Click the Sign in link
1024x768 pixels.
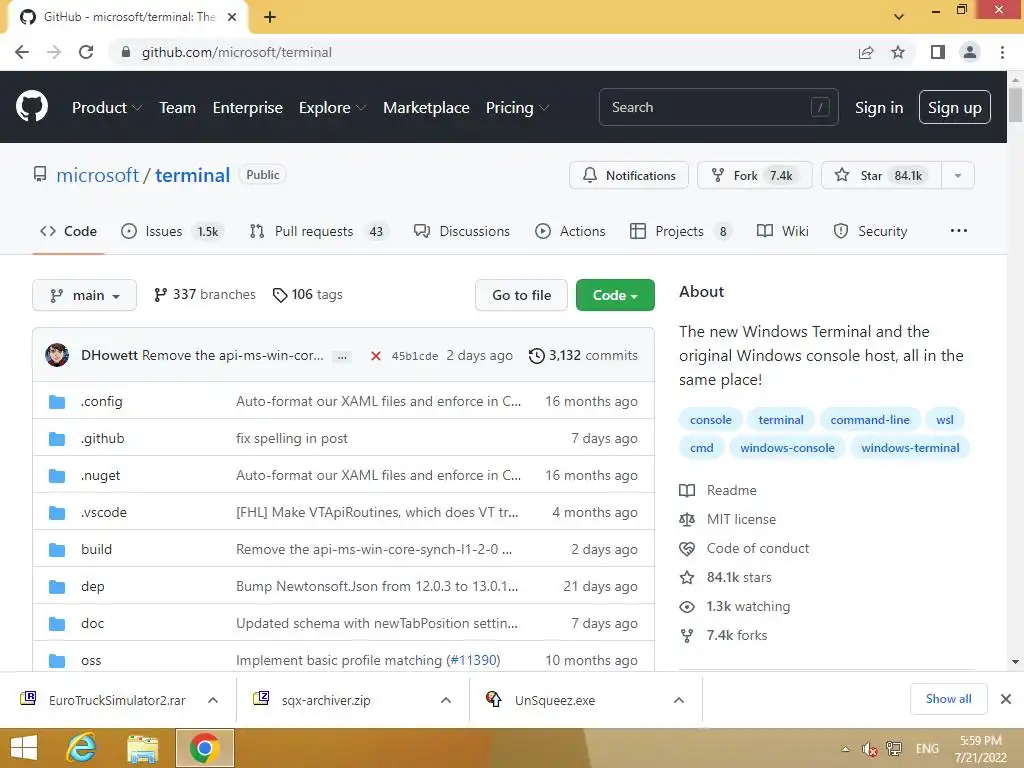pos(879,108)
